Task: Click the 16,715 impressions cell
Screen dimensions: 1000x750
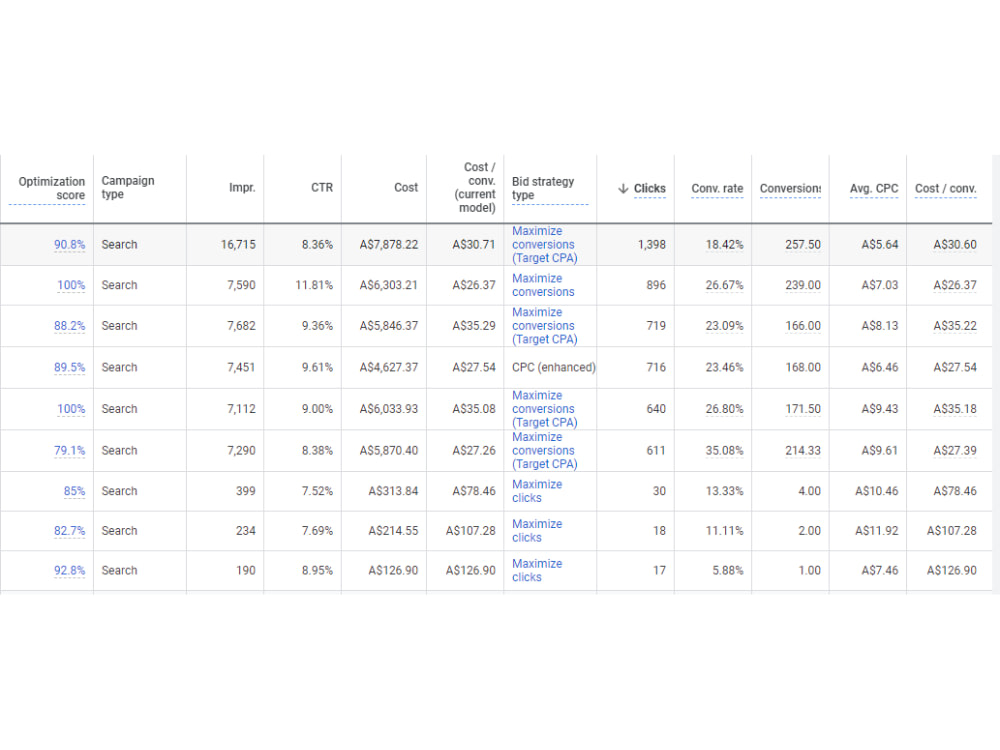Action: [x=239, y=244]
